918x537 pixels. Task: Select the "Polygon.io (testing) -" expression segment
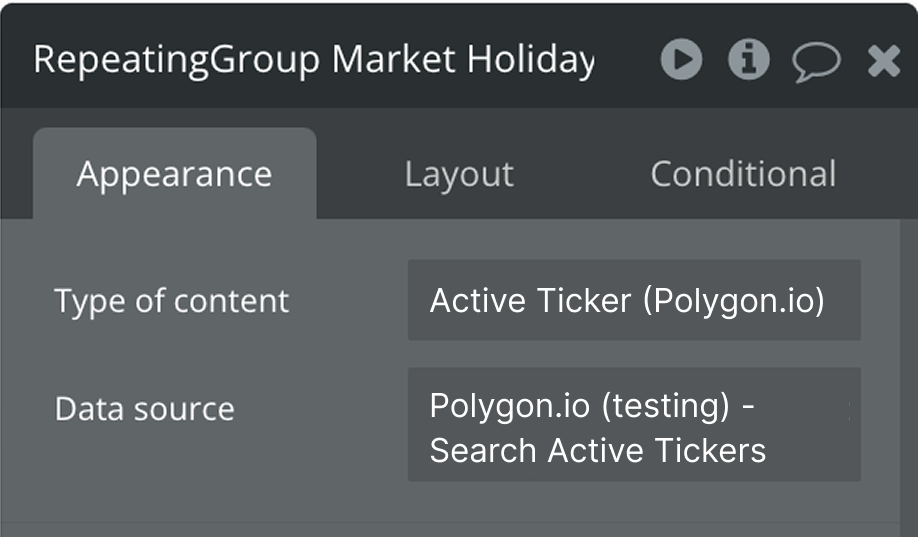[x=591, y=405]
